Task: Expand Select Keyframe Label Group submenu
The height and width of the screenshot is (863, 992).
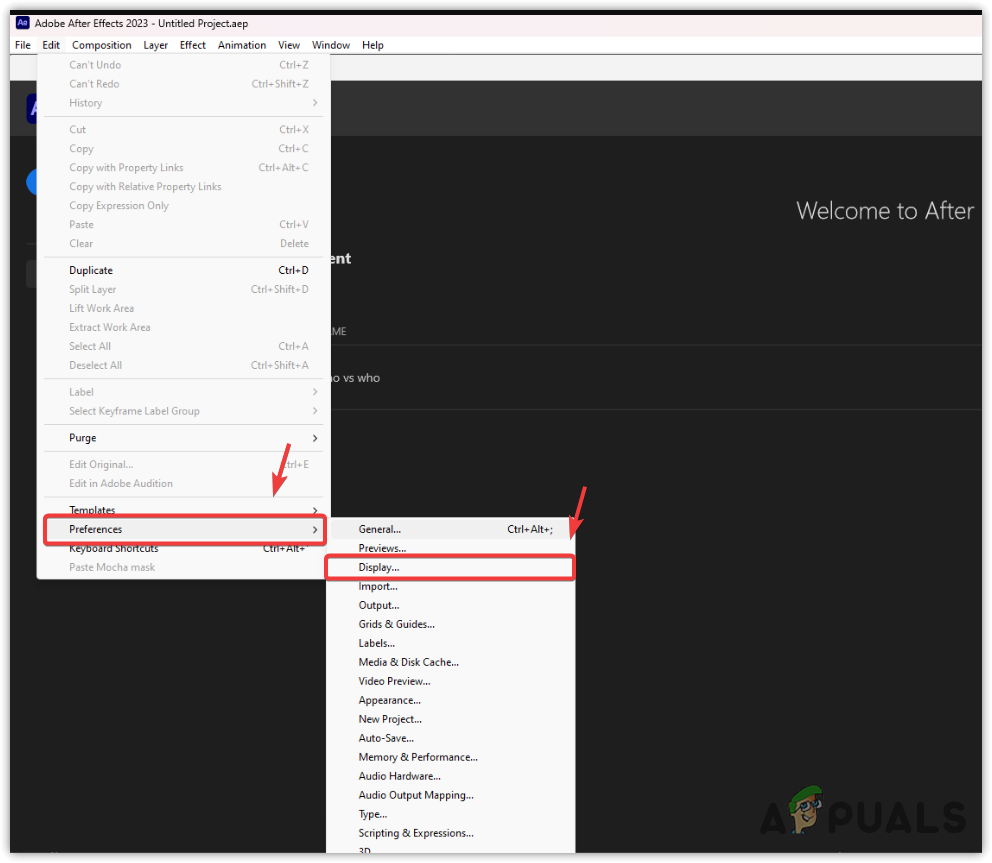Action: (183, 411)
